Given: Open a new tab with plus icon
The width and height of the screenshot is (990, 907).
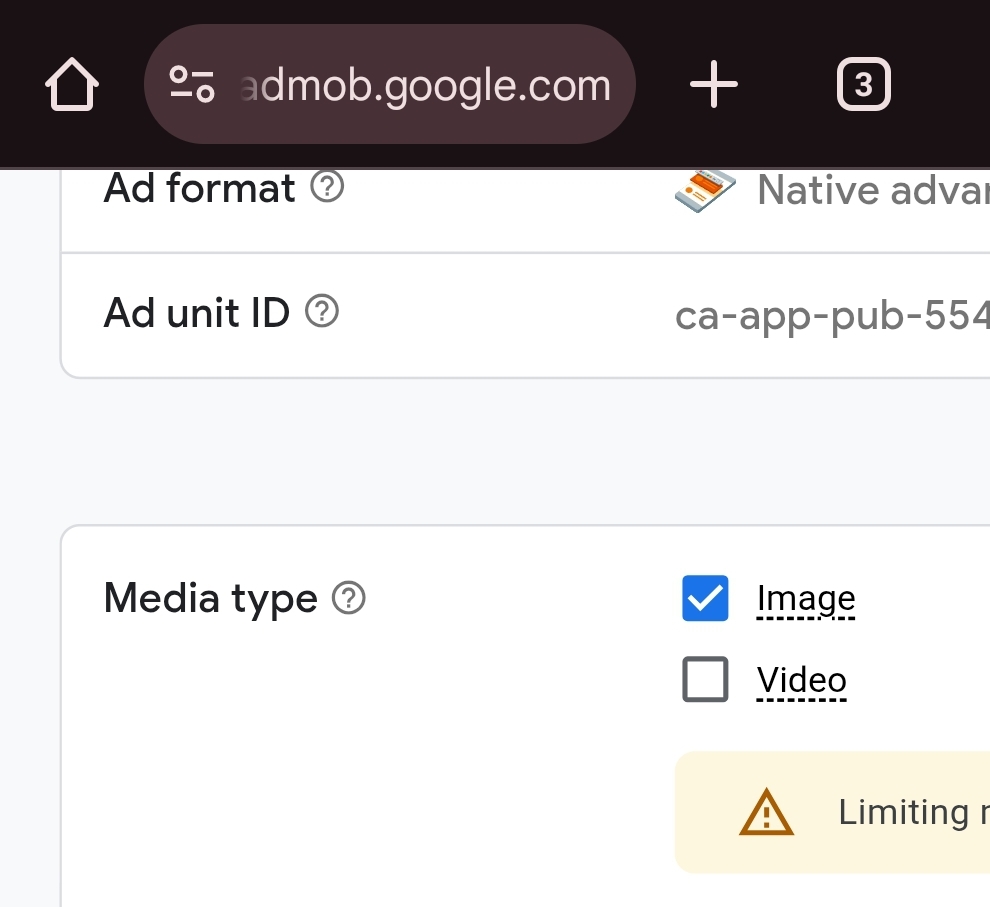Looking at the screenshot, I should tap(714, 85).
